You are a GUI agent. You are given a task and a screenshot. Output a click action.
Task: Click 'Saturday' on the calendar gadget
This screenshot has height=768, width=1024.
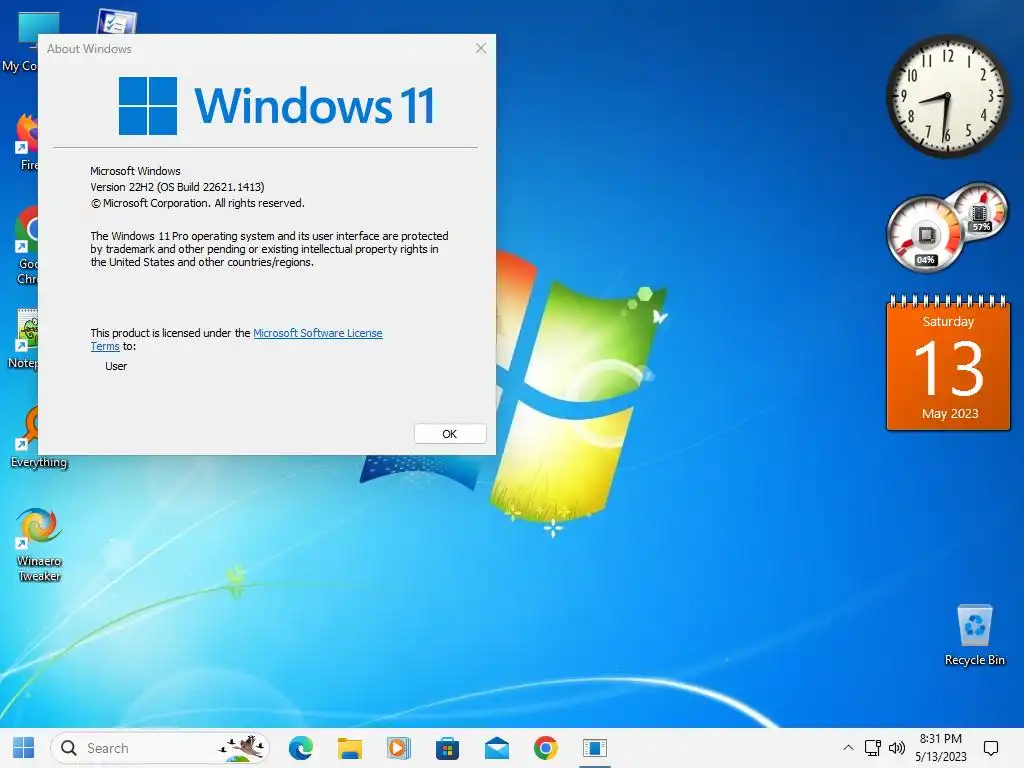(948, 321)
